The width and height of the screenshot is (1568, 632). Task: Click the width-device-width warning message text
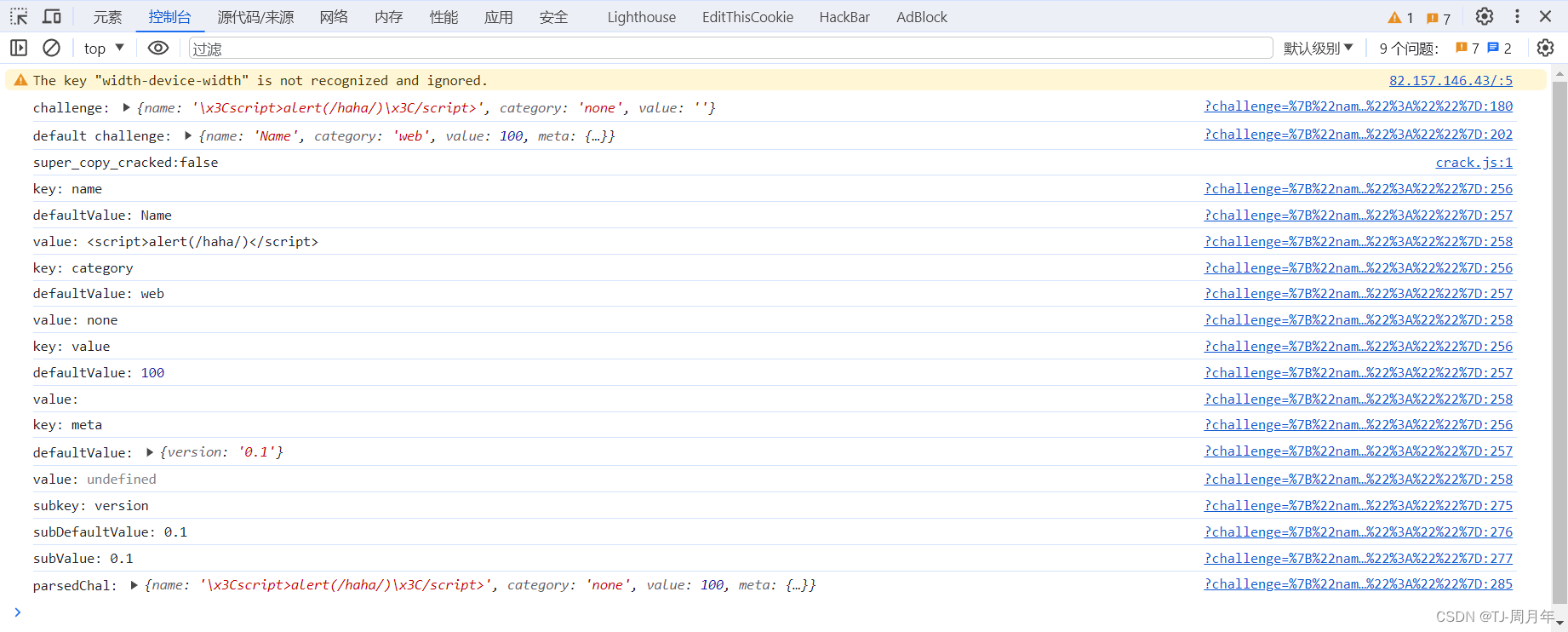(260, 80)
